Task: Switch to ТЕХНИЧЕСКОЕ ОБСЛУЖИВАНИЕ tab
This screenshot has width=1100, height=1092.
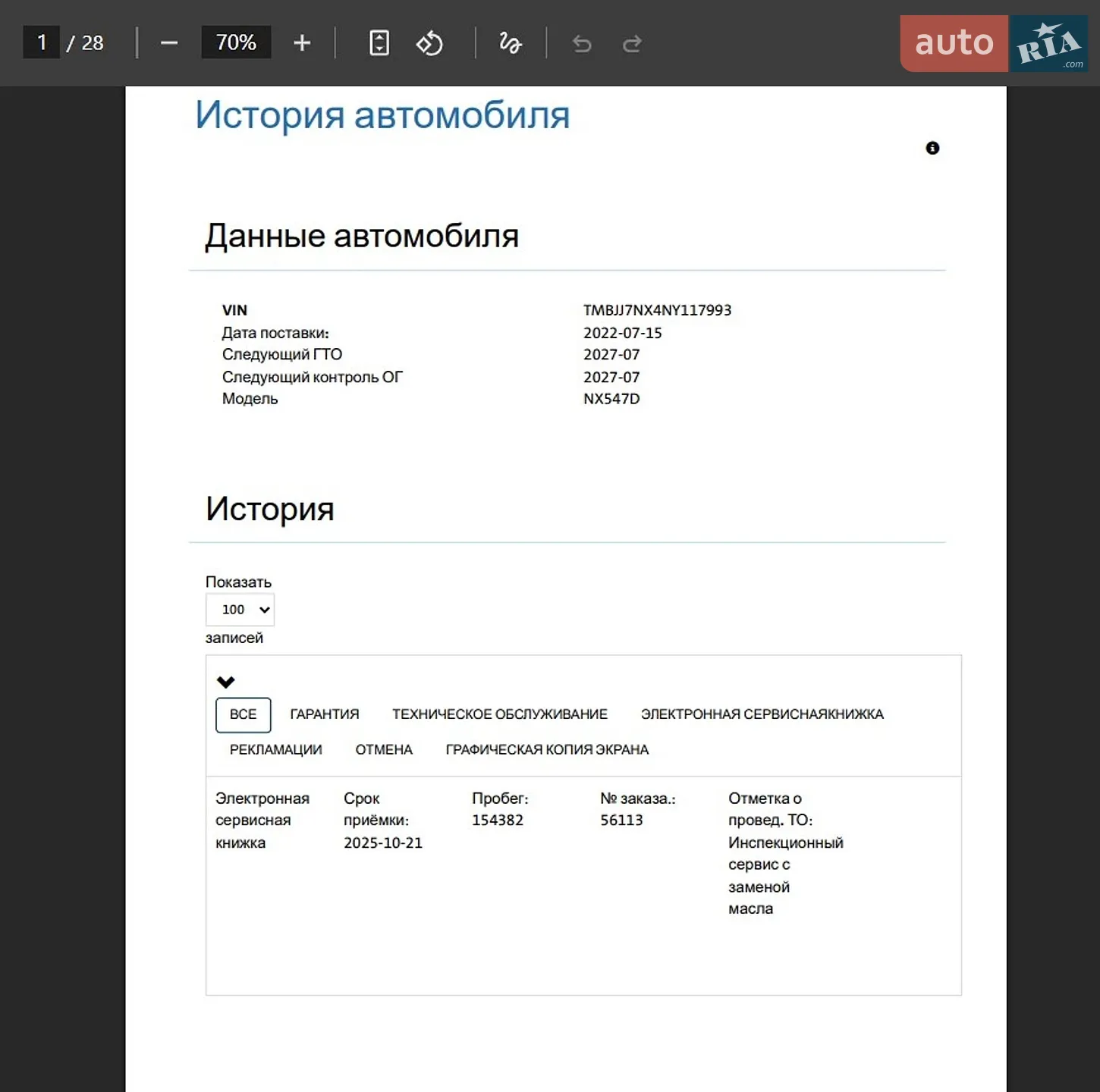Action: tap(500, 714)
